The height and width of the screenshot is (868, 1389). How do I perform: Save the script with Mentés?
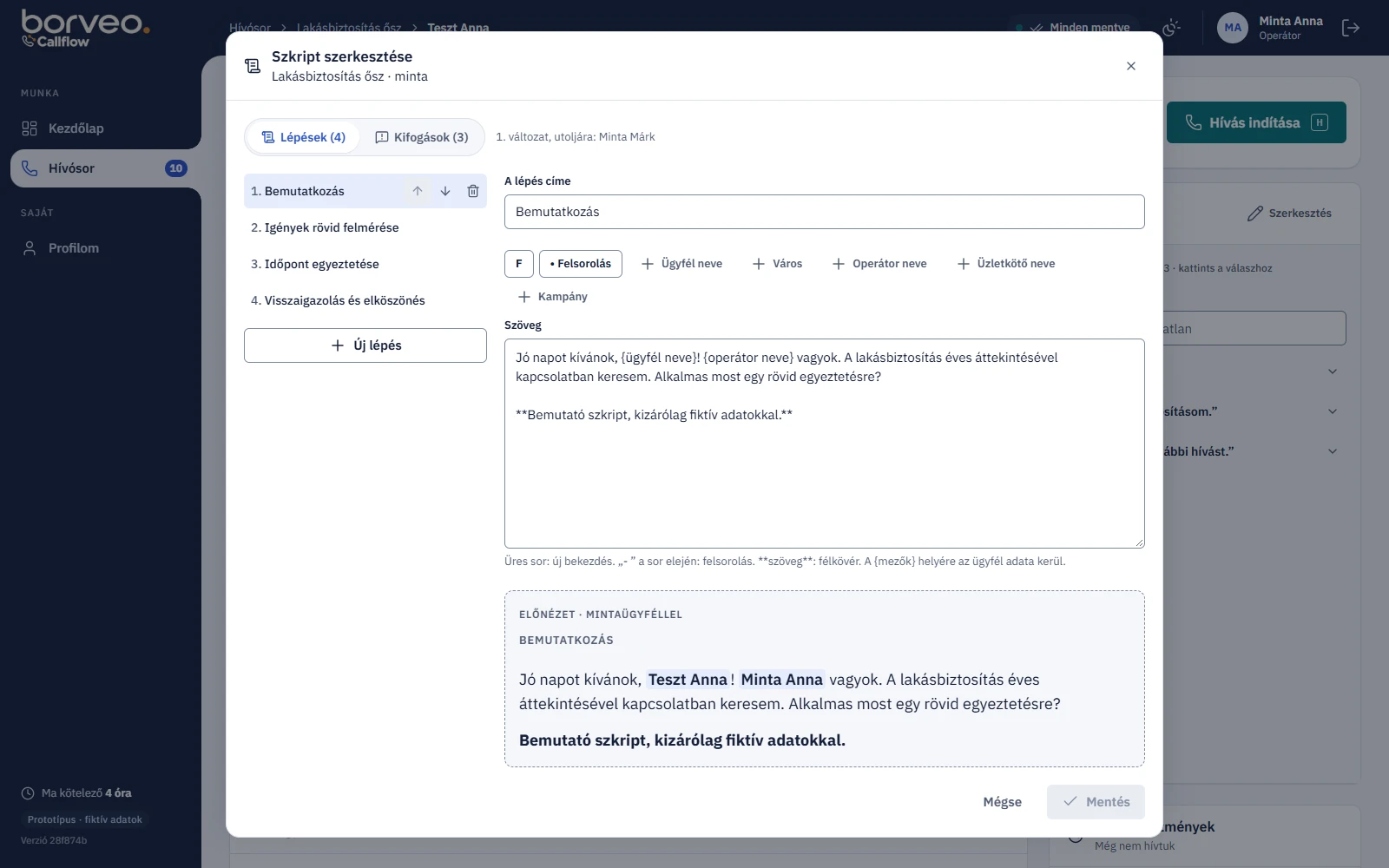point(1096,802)
